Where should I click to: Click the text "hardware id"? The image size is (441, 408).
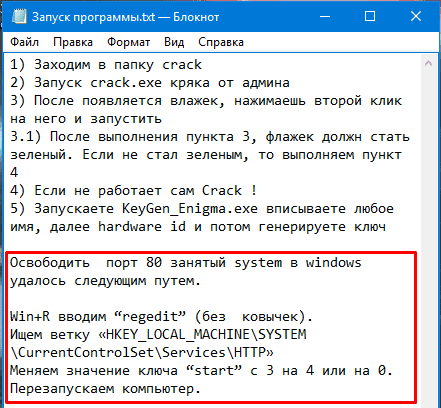[142, 227]
